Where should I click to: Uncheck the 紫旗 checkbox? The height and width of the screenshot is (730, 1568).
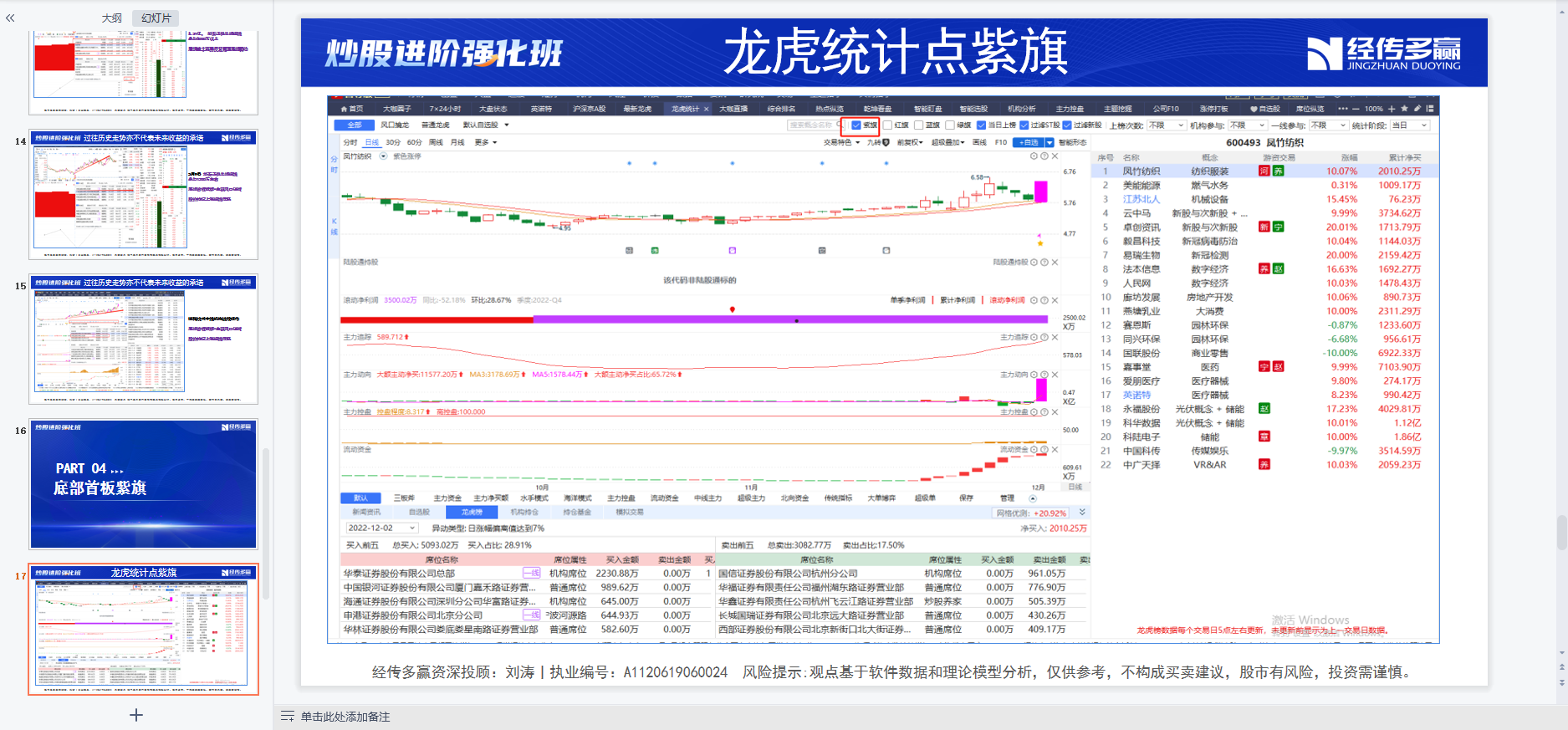[x=856, y=125]
